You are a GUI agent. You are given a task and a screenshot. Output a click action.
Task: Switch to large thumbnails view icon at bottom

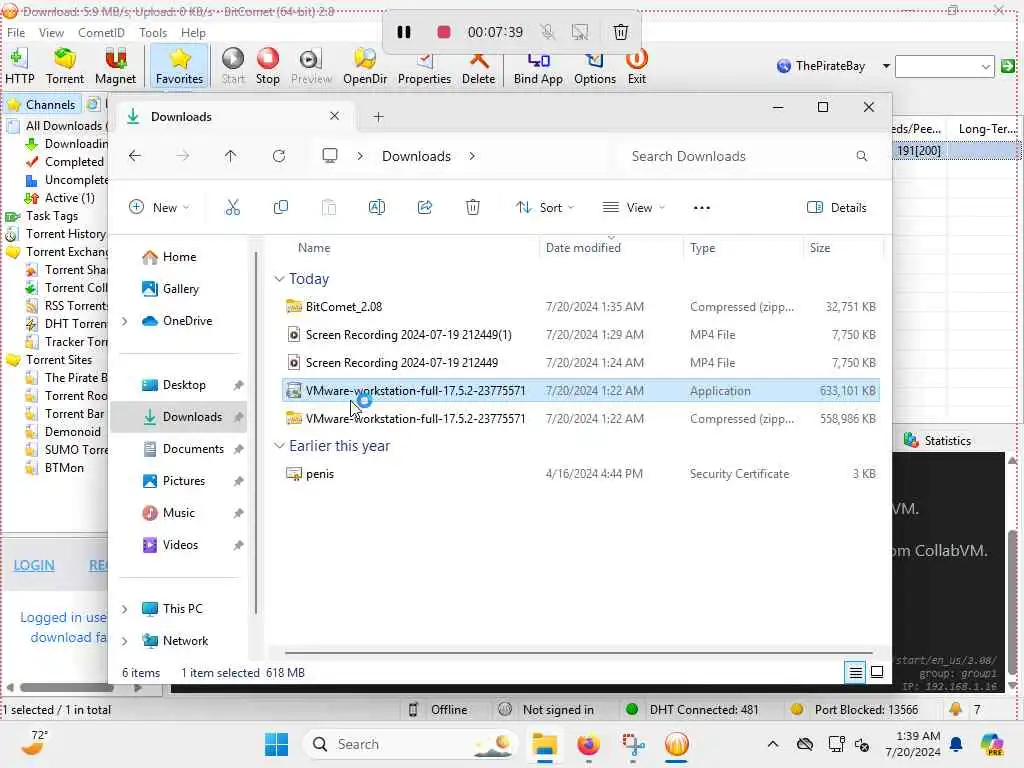[877, 672]
